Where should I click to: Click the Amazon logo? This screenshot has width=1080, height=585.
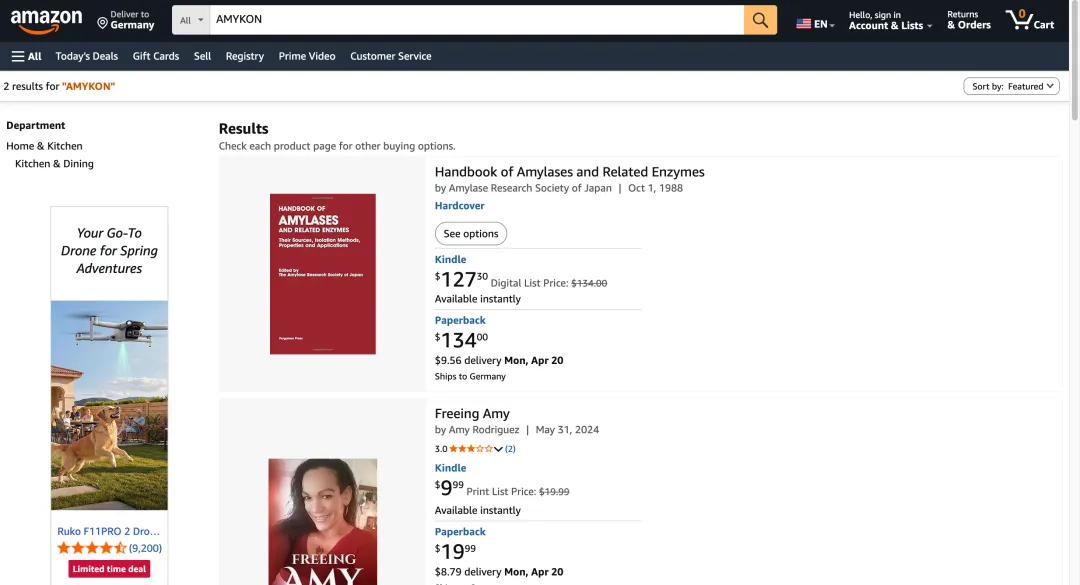coord(46,20)
